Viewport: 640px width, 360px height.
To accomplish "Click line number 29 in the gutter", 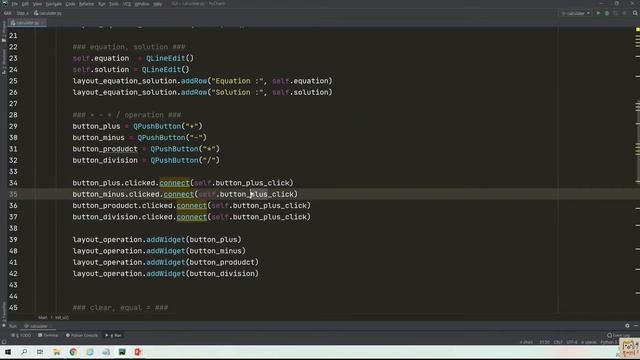I will pyautogui.click(x=13, y=127).
